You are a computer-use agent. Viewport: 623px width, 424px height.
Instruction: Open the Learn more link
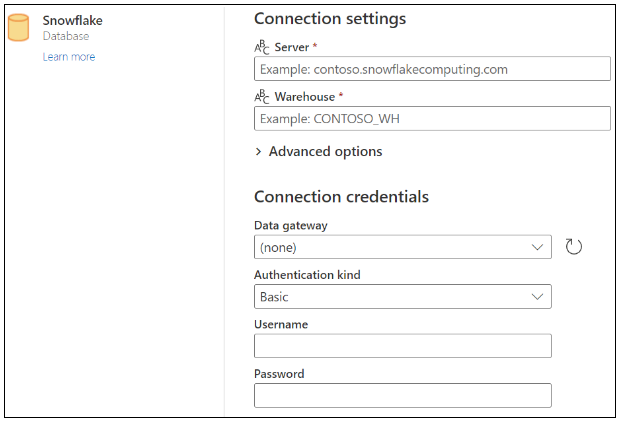(x=69, y=57)
